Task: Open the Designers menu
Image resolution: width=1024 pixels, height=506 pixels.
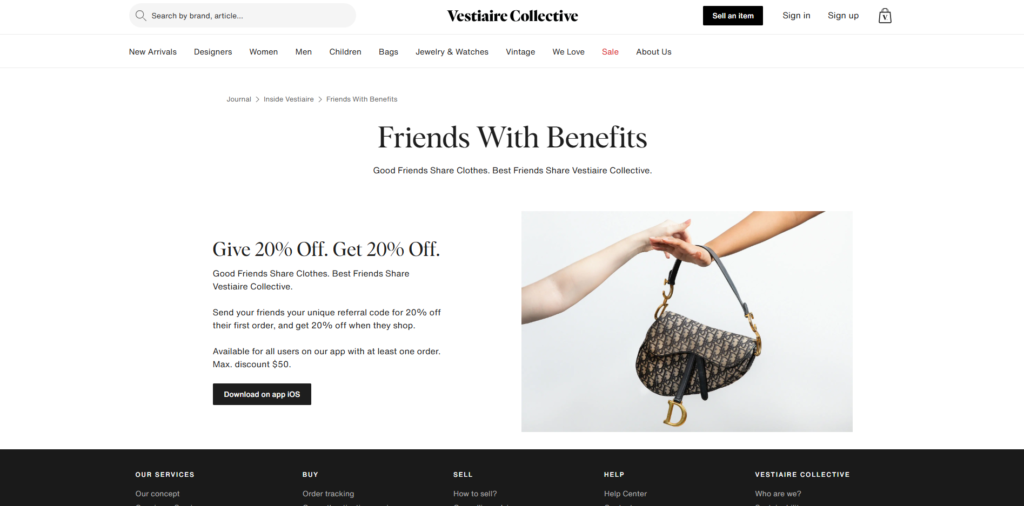Action: [x=213, y=52]
